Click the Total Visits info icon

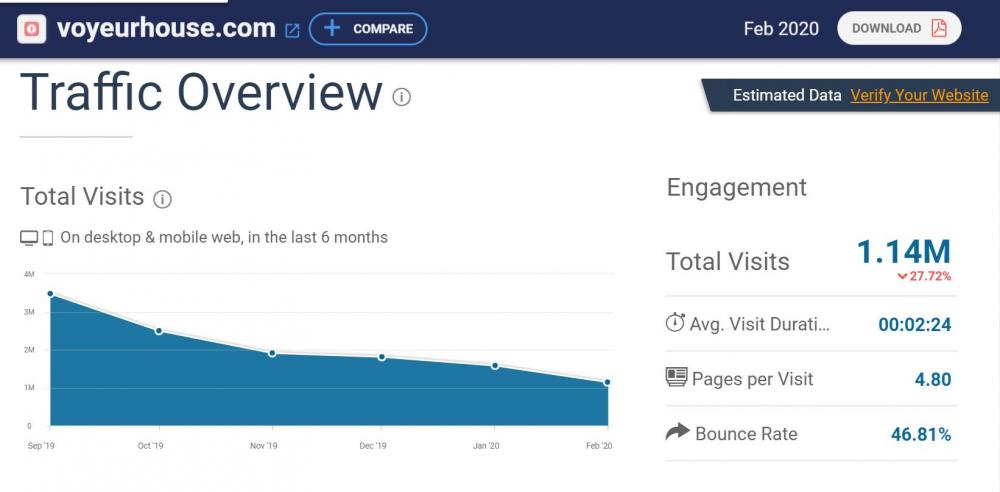[162, 199]
